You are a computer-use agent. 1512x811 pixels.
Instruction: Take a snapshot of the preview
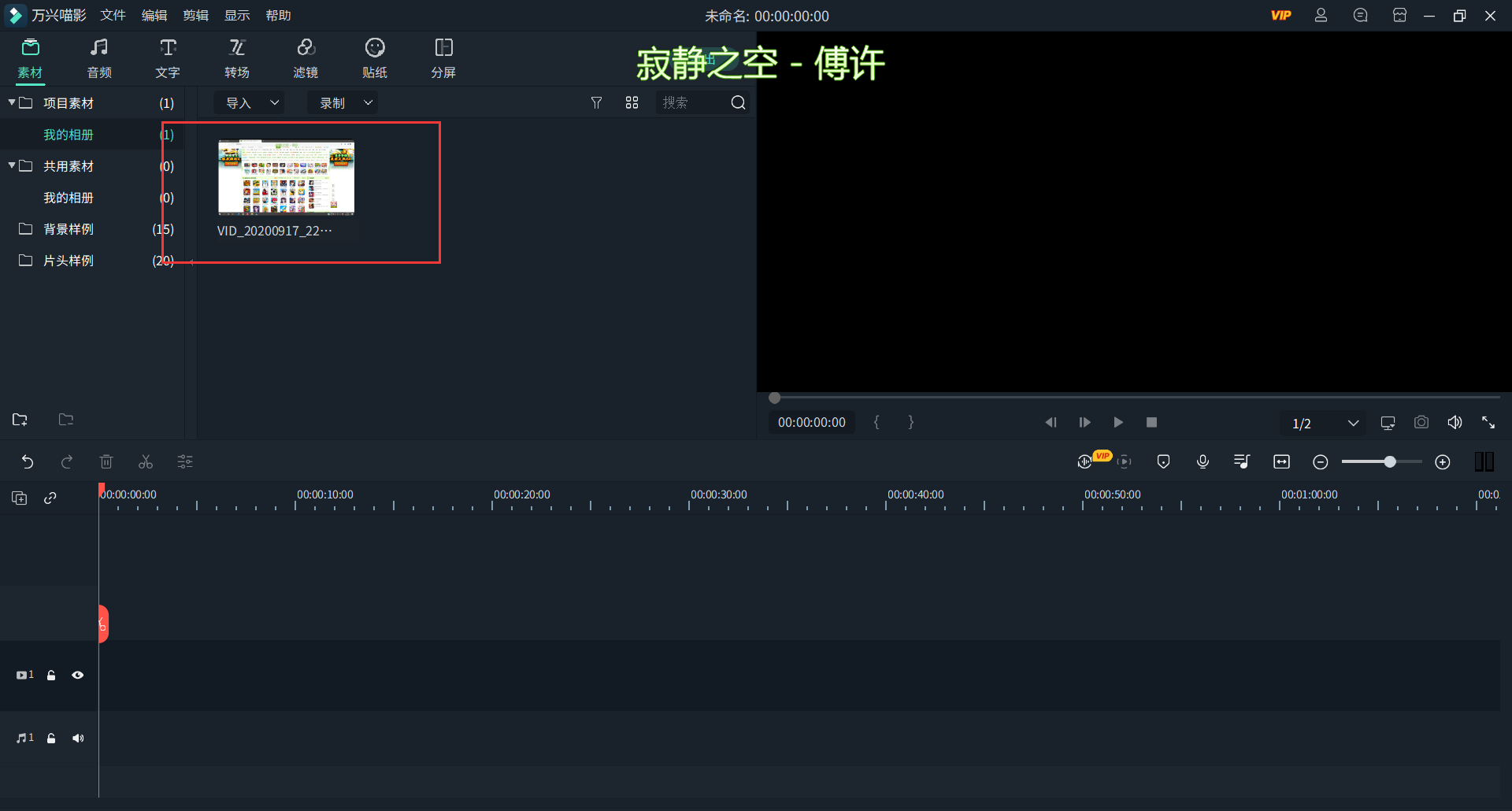click(1421, 422)
